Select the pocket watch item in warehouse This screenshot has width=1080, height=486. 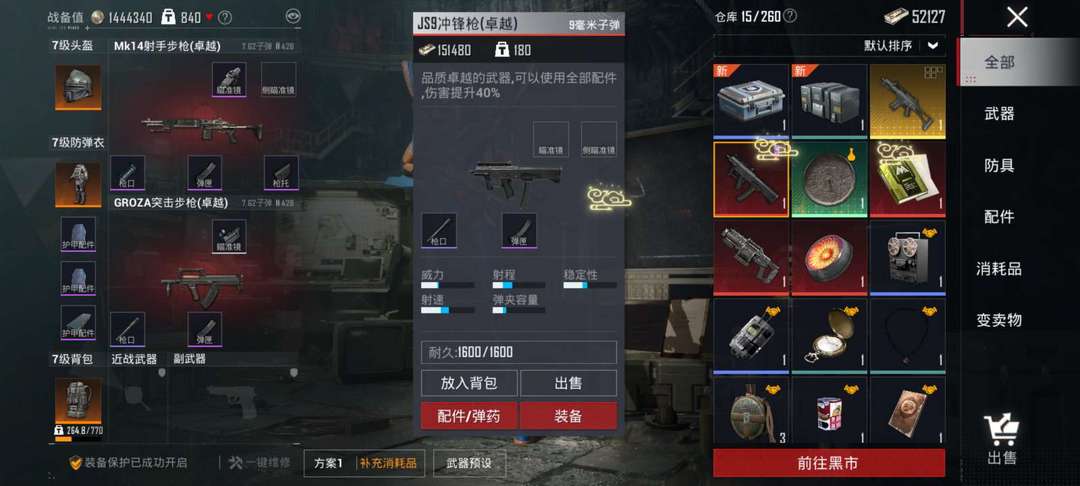[x=829, y=335]
